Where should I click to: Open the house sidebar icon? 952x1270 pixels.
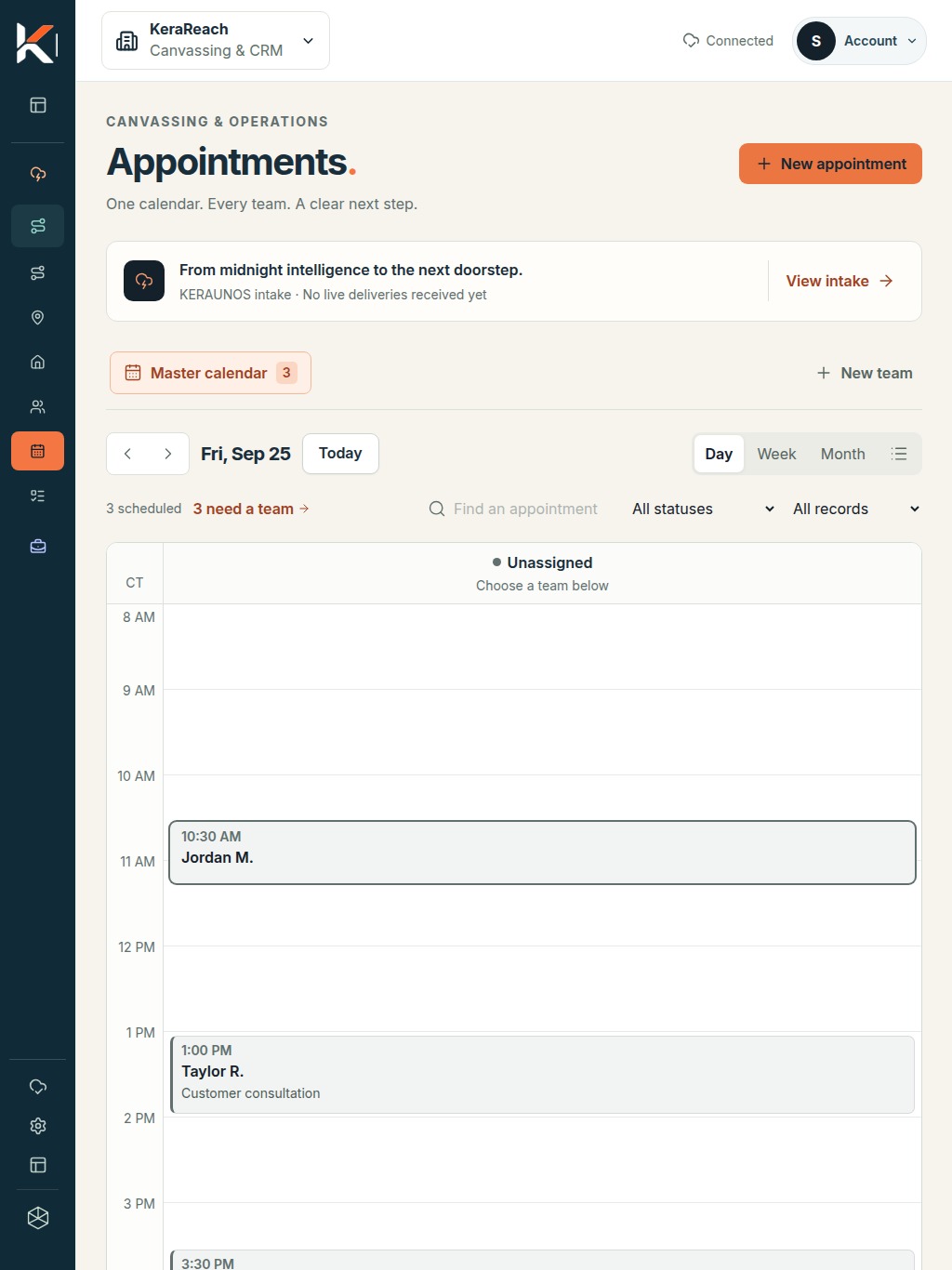38,362
